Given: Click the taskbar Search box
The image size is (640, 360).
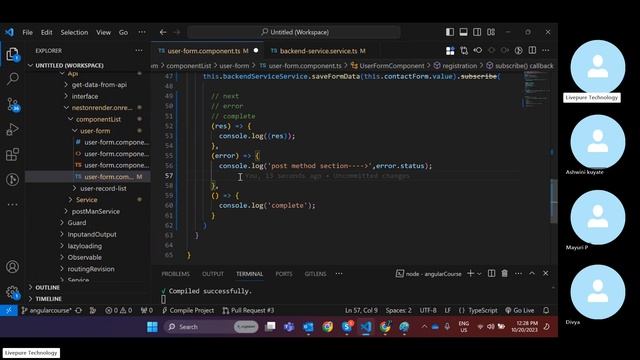Looking at the screenshot, I should [x=212, y=327].
